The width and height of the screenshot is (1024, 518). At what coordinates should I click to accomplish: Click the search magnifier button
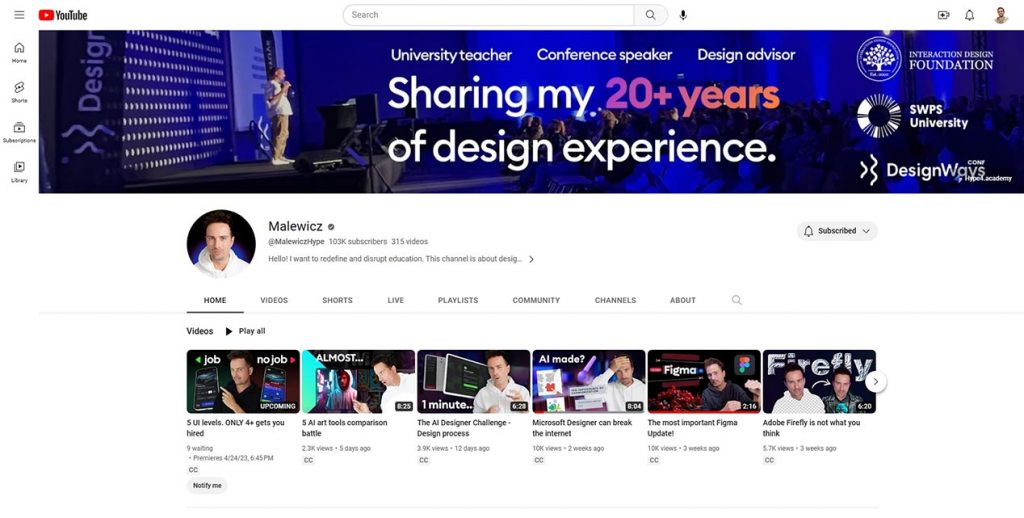(651, 15)
